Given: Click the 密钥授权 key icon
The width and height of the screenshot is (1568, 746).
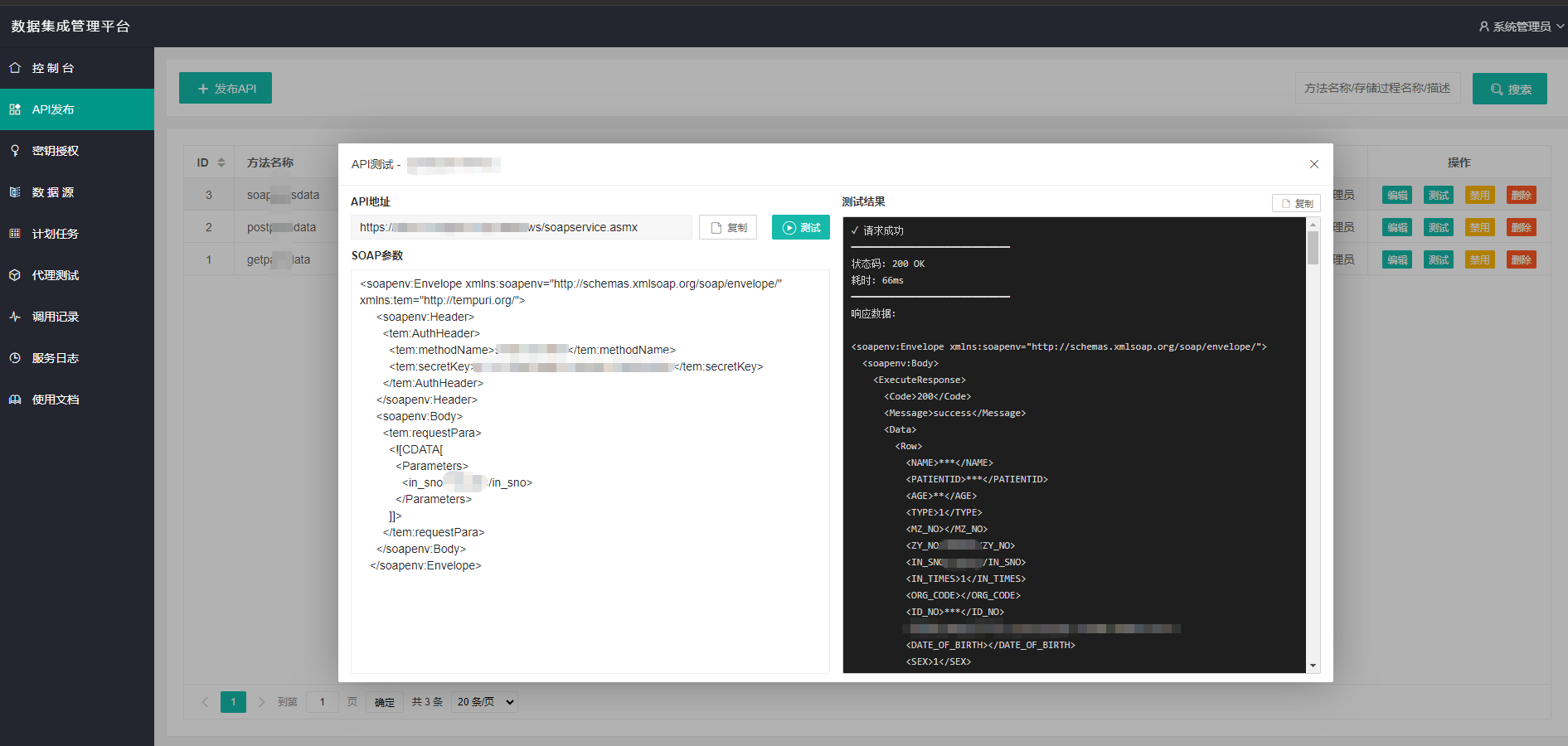Looking at the screenshot, I should pos(15,151).
